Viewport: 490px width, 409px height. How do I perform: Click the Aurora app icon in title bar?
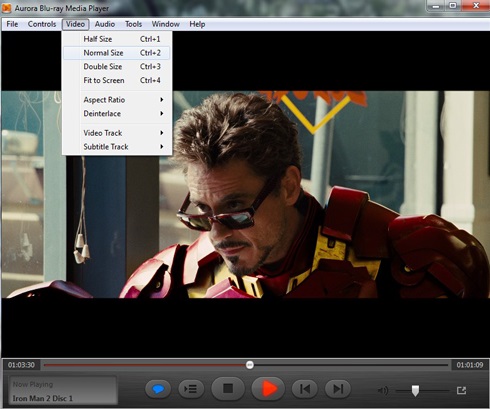[x=7, y=8]
